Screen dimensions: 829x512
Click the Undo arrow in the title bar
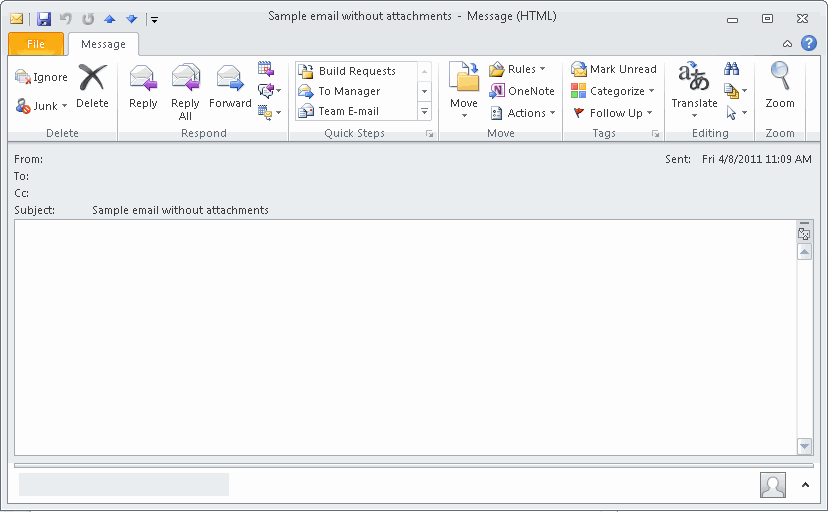tap(66, 19)
